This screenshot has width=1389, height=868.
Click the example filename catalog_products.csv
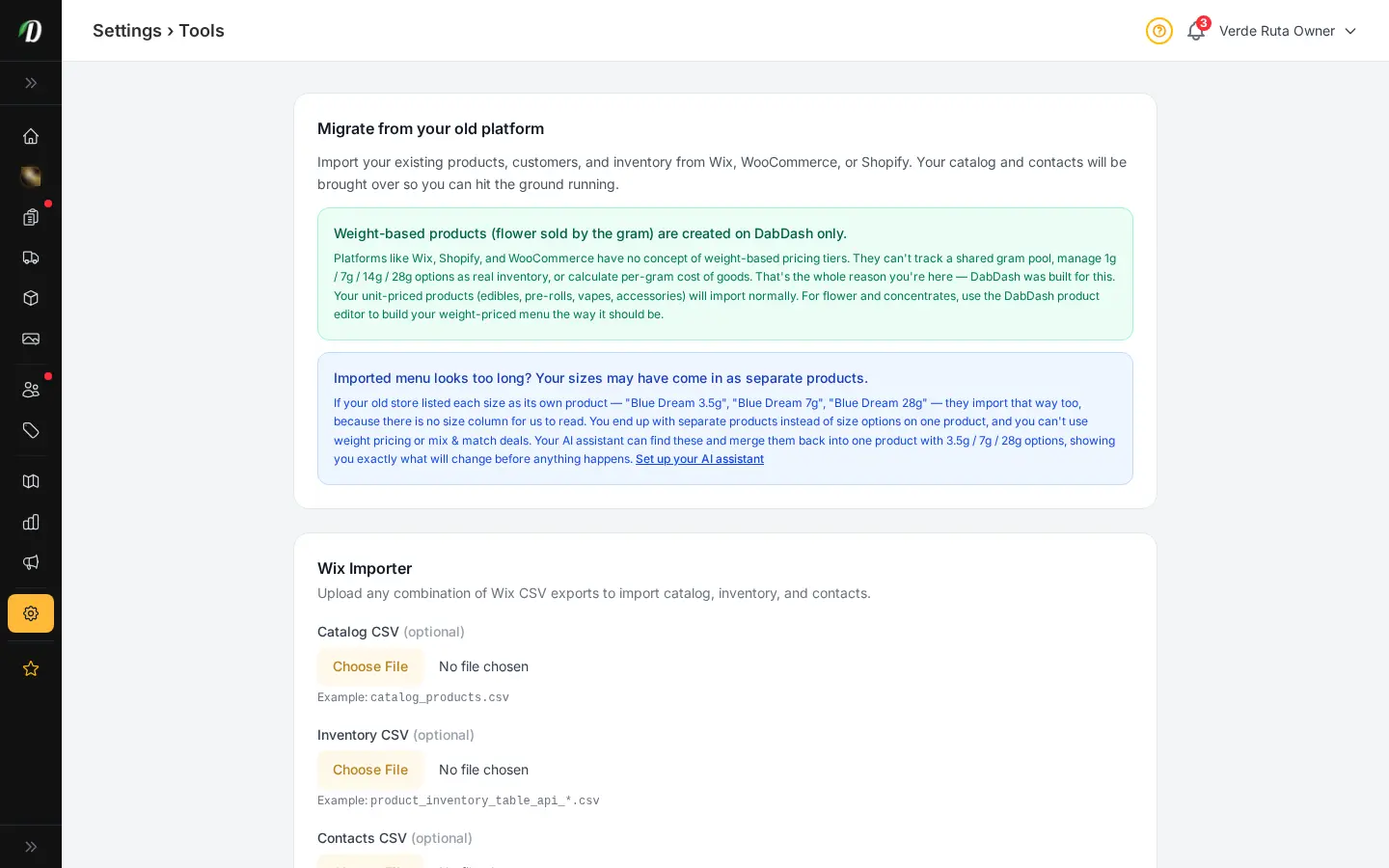coord(440,697)
